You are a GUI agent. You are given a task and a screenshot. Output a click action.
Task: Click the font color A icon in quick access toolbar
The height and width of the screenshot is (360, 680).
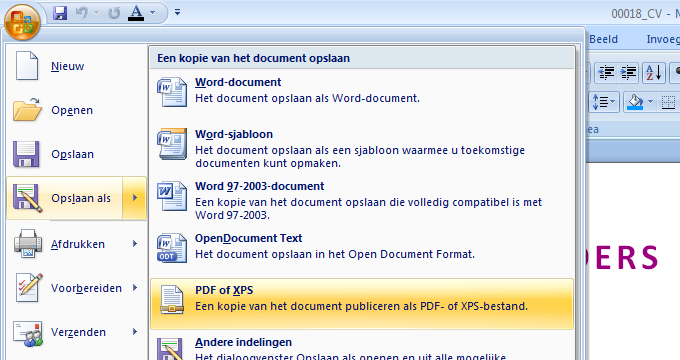[136, 13]
